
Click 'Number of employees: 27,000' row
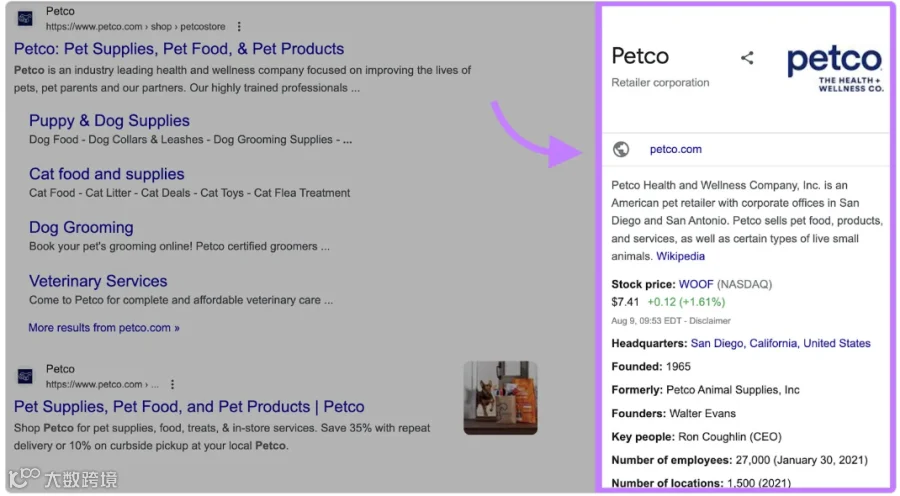pos(739,460)
